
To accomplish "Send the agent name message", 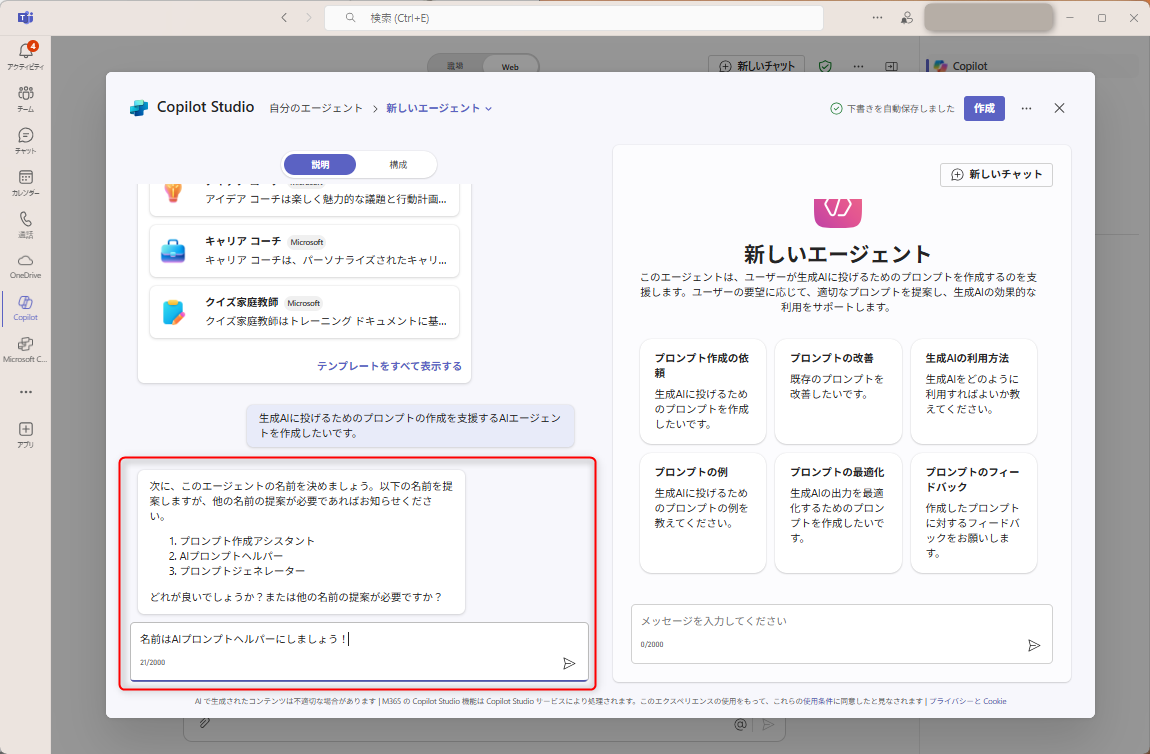I will click(x=569, y=664).
